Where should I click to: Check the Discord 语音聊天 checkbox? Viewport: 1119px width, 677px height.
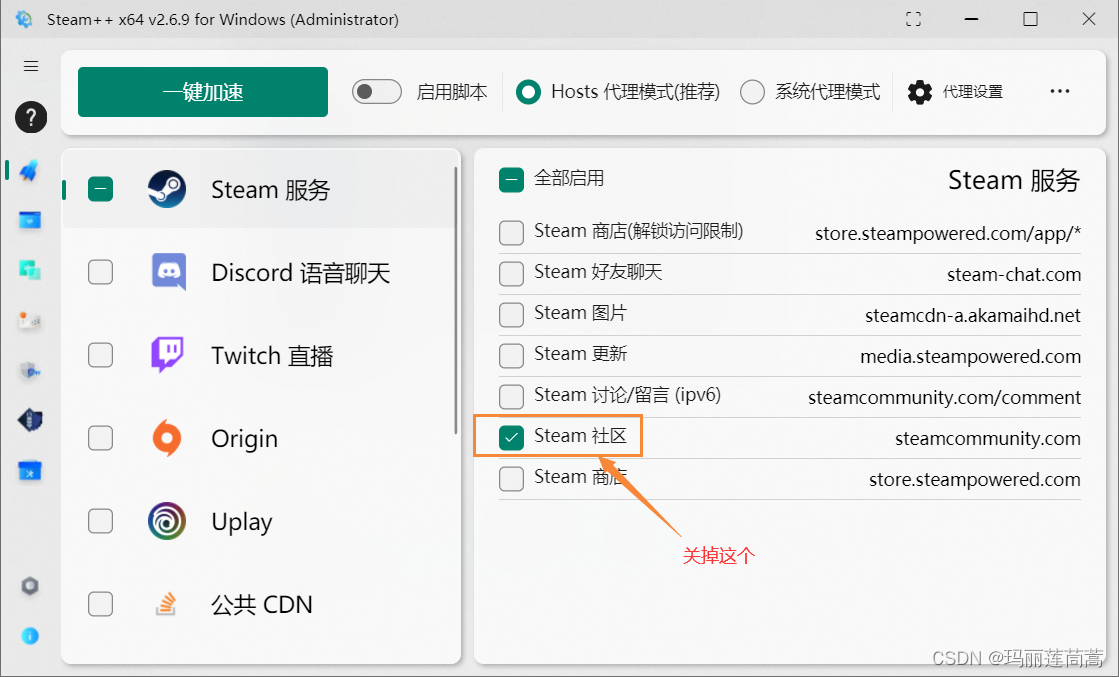pos(101,272)
